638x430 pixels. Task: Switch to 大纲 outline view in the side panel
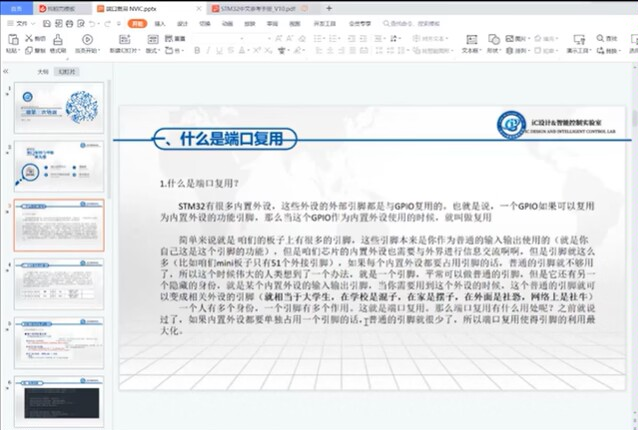pos(43,72)
